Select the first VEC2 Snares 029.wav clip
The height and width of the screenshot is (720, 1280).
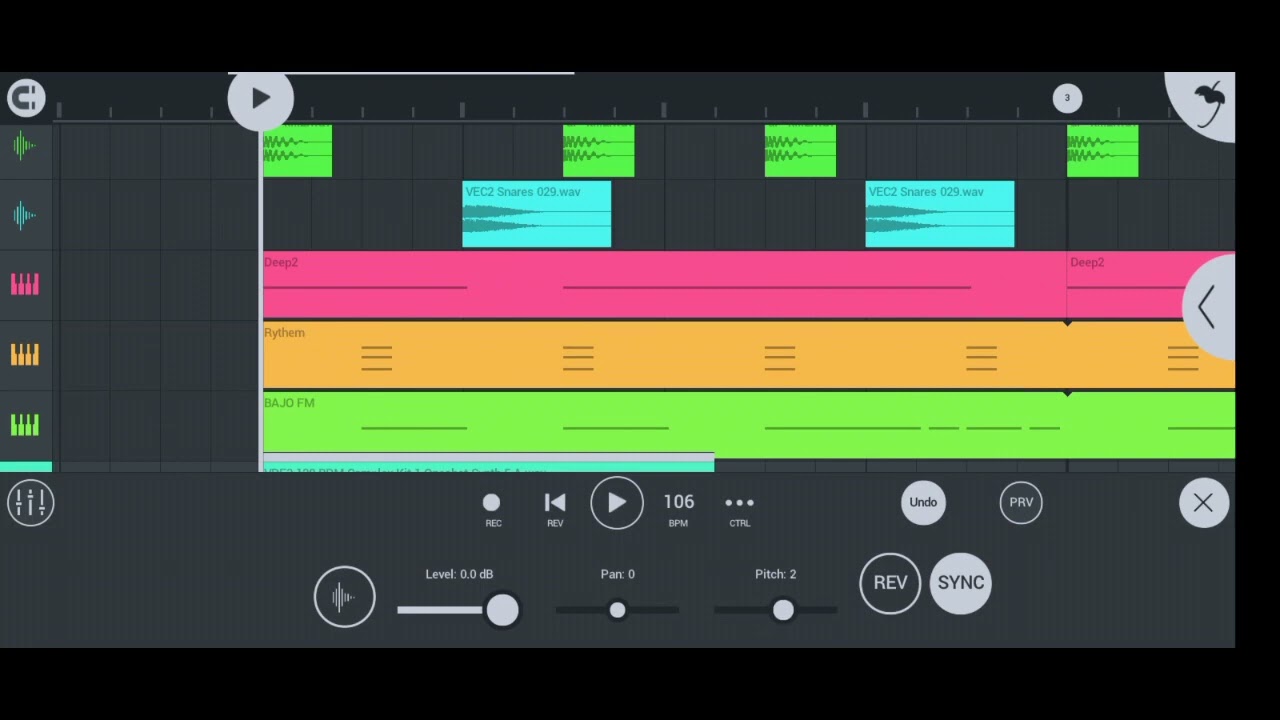coord(537,214)
